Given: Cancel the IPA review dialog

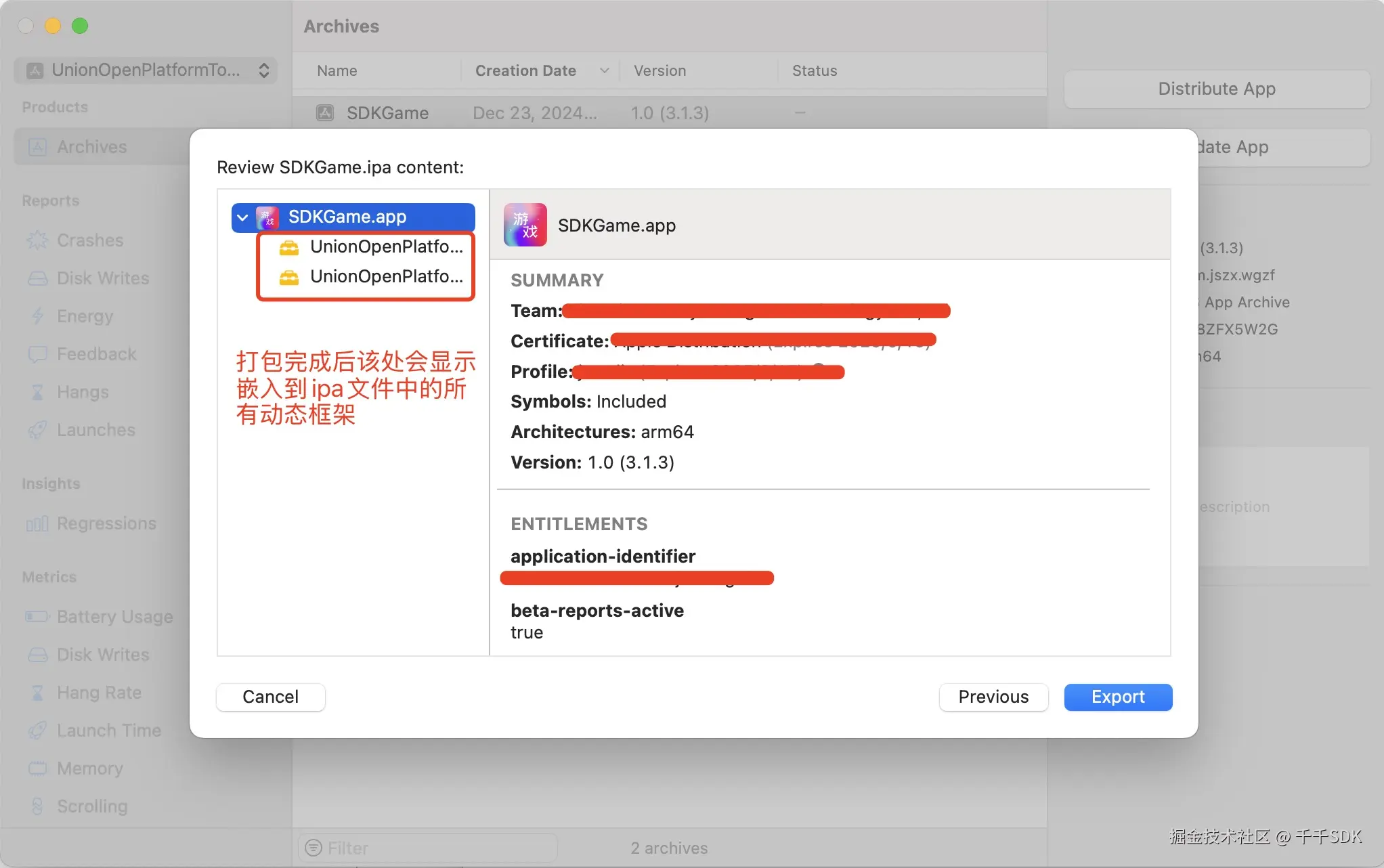Looking at the screenshot, I should 270,697.
